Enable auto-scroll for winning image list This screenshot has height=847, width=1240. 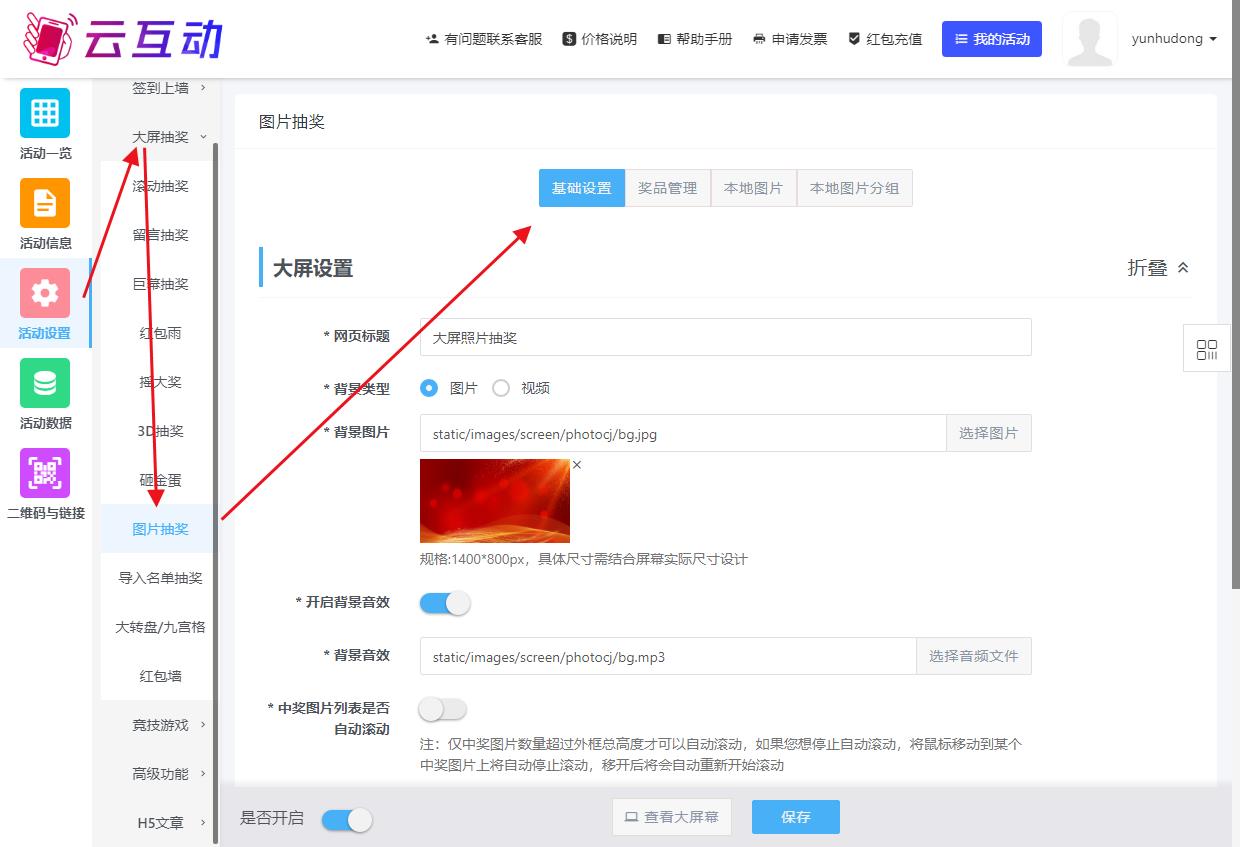tap(443, 709)
